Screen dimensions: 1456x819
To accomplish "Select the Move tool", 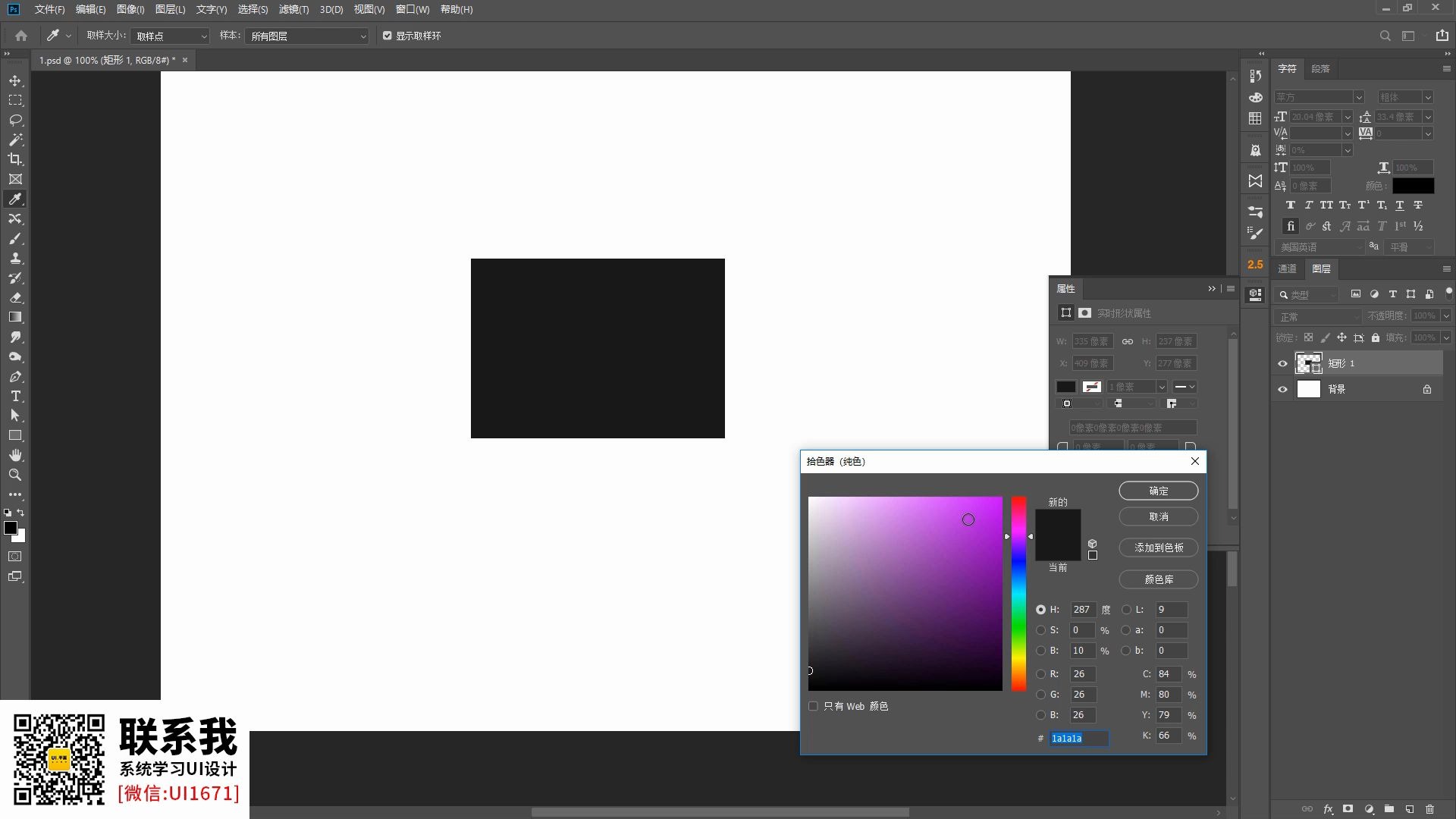I will pos(15,80).
